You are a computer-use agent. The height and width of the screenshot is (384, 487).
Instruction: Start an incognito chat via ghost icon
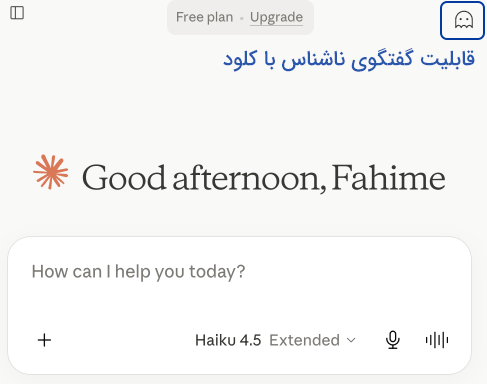click(x=463, y=20)
